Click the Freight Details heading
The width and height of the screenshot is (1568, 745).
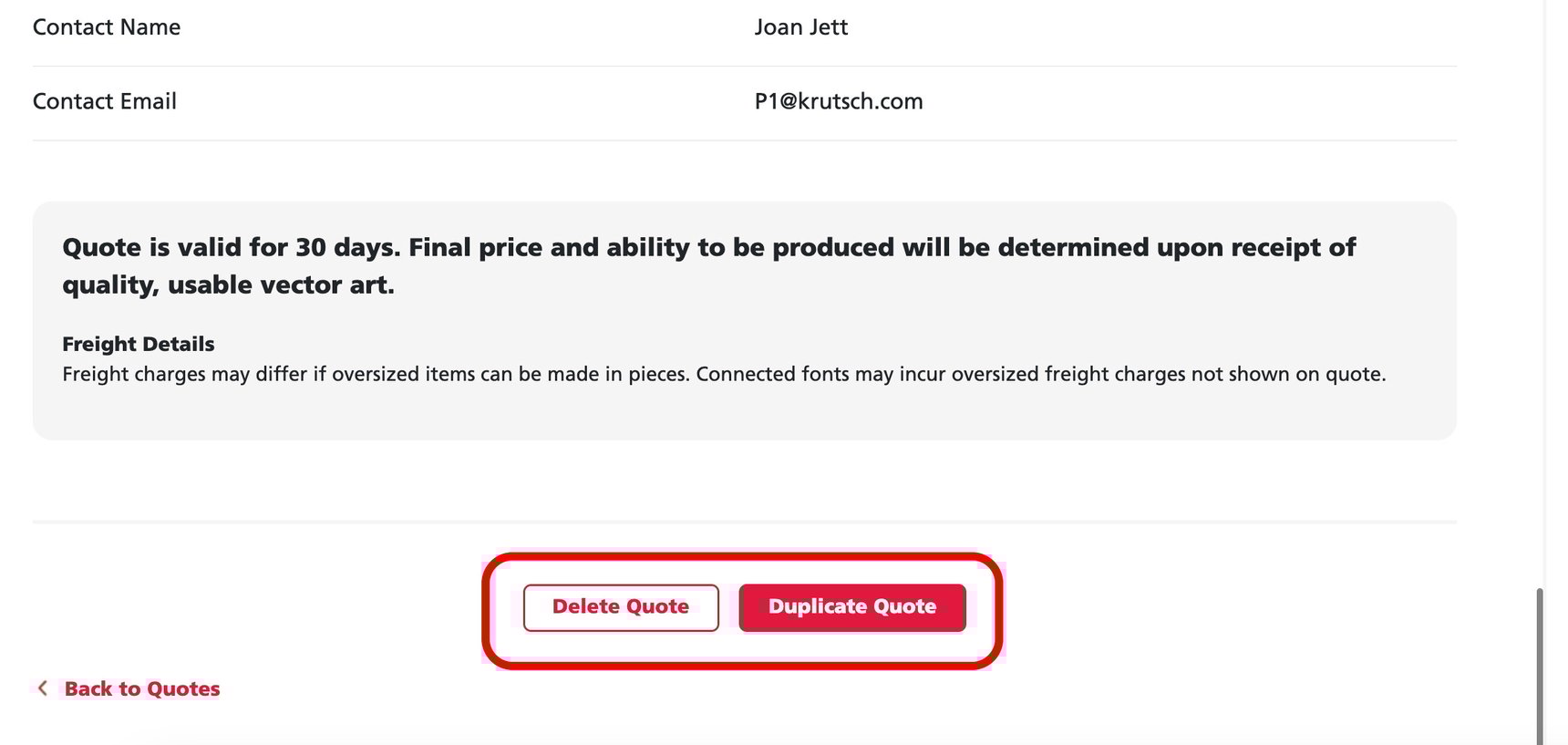(139, 344)
